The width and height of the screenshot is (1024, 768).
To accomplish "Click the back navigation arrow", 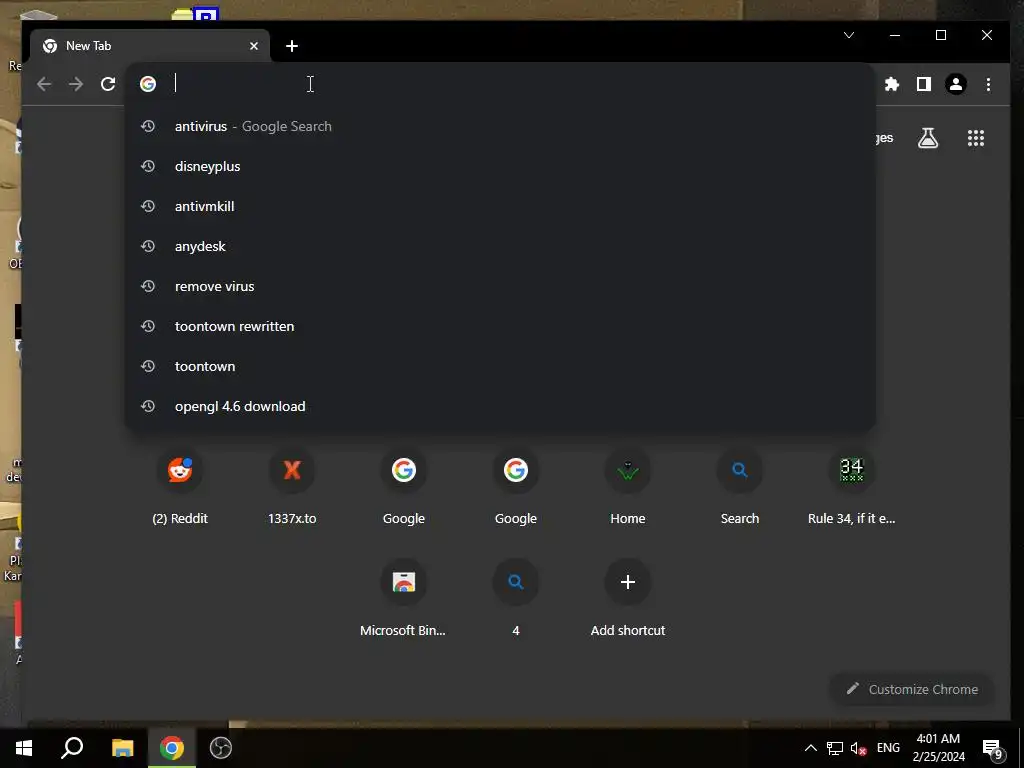I will pos(44,84).
